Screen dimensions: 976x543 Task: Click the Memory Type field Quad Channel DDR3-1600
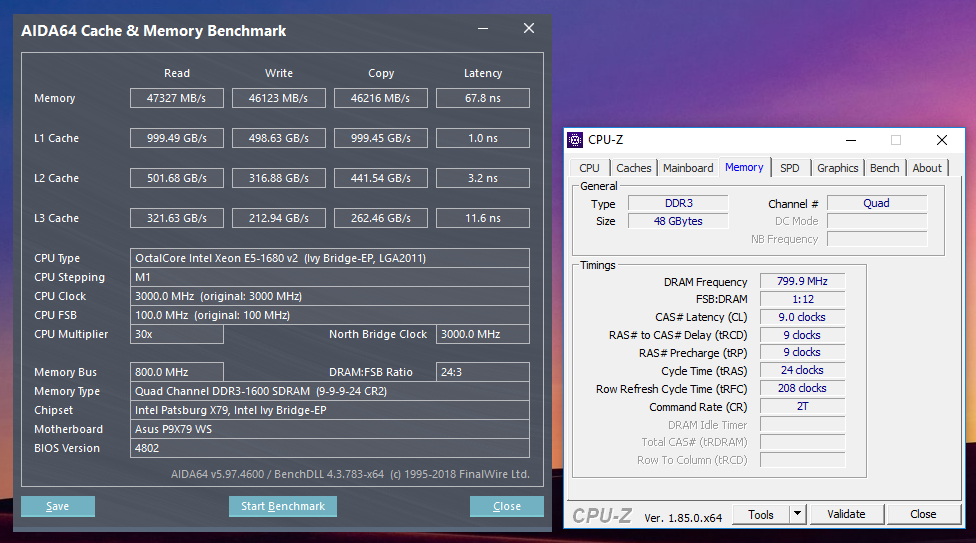[x=330, y=391]
